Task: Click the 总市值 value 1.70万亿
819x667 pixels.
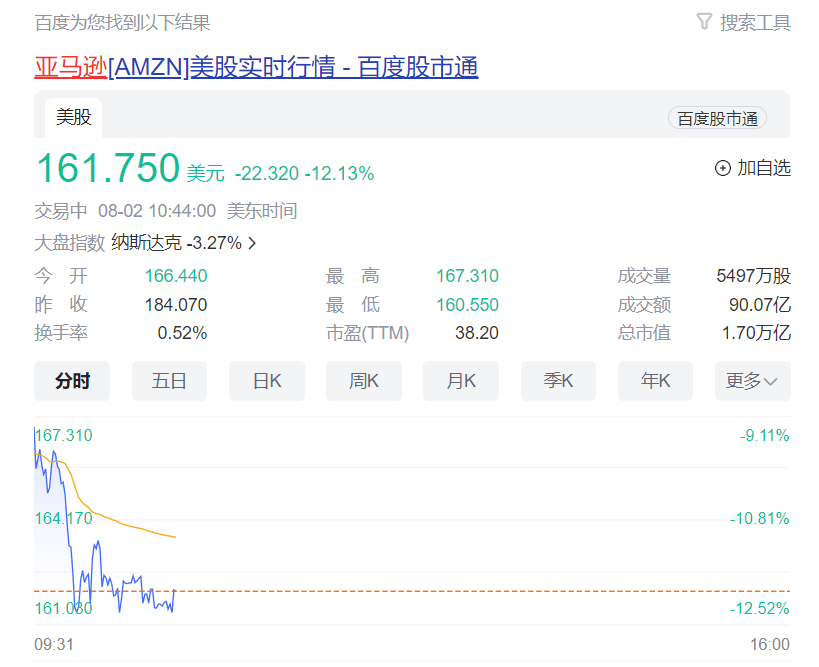Action: click(x=756, y=333)
